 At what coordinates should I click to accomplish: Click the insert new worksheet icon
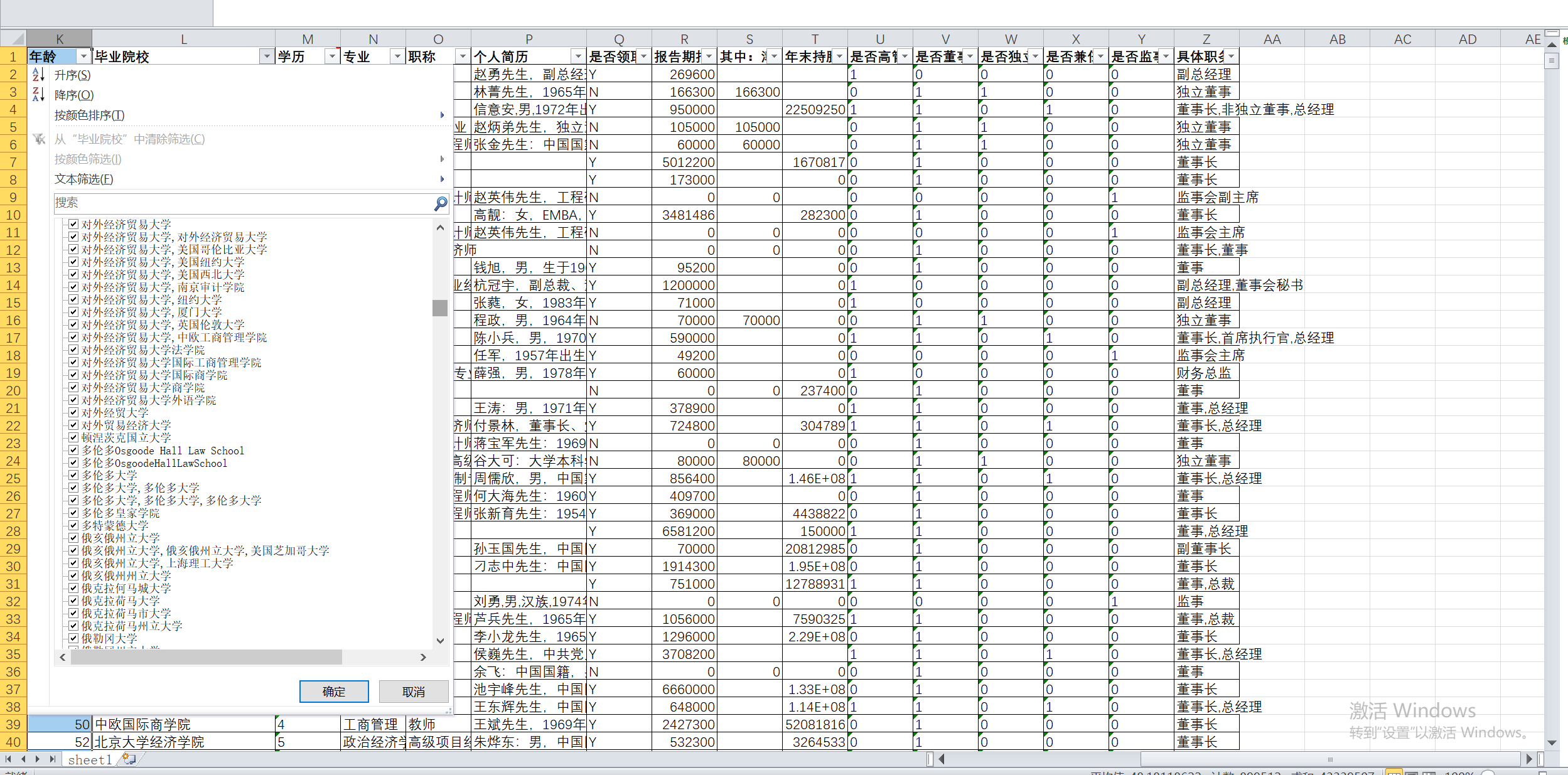(x=129, y=759)
